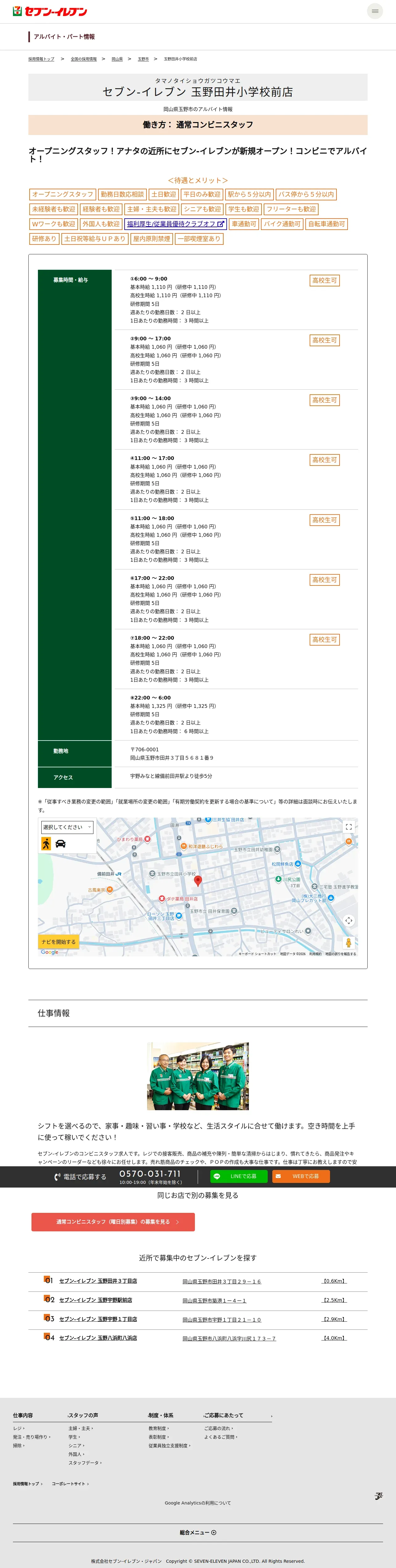Click staff group photo thumbnail
The height and width of the screenshot is (1568, 396).
point(198,1076)
